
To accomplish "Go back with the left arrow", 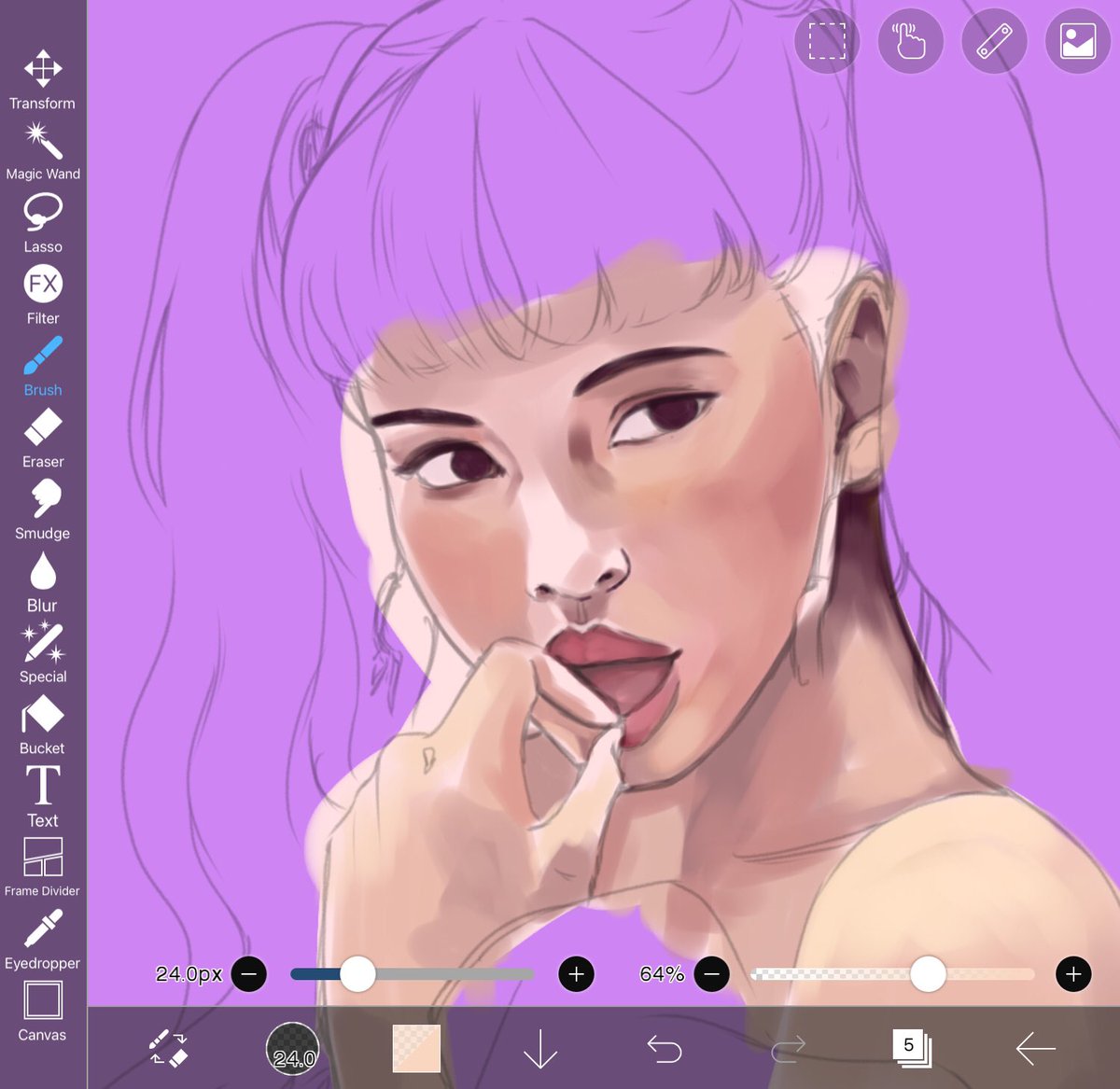I will tap(1035, 1048).
